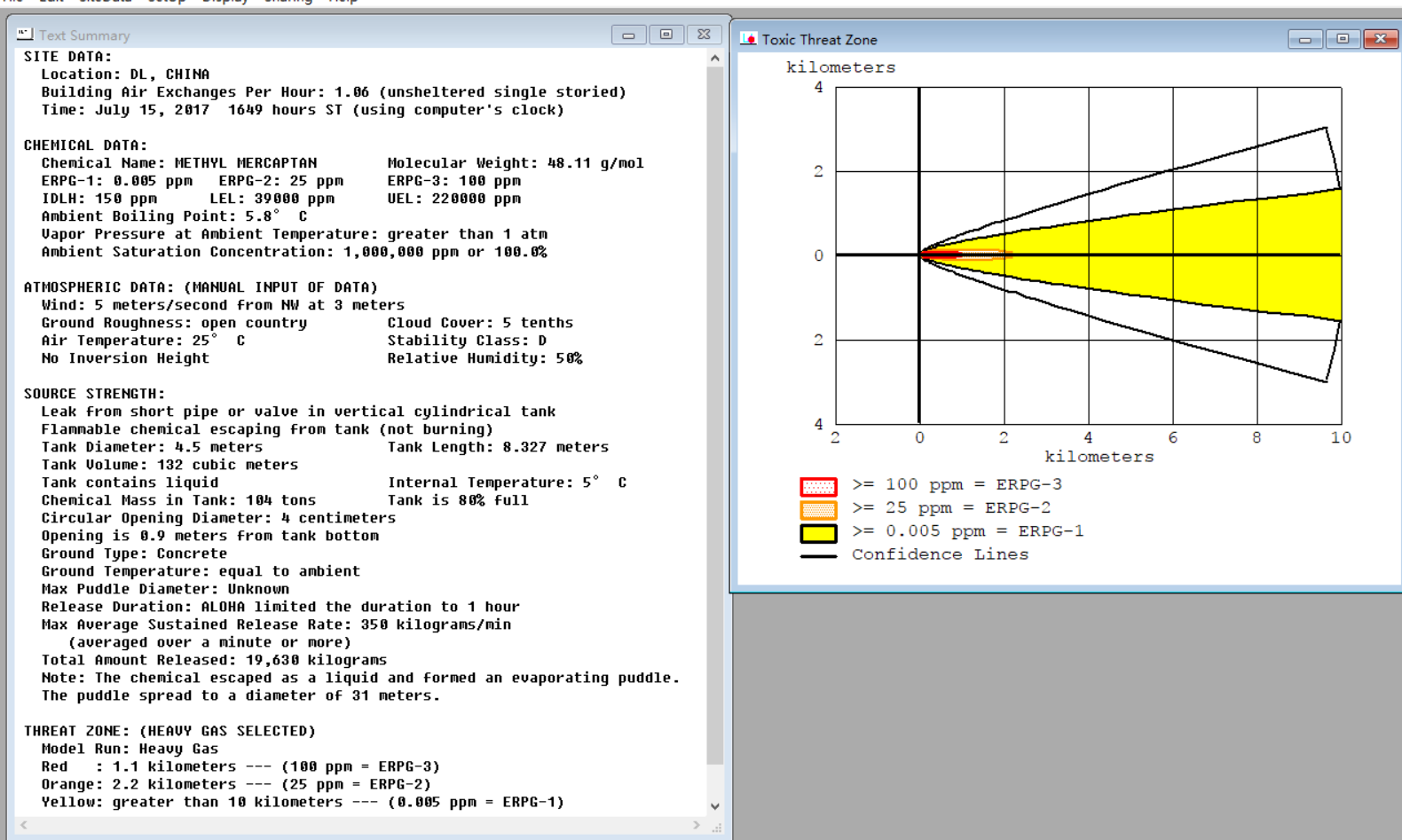
Task: Click the 'Building Air Exchanges Per Hour' line
Action: pyautogui.click(x=334, y=92)
